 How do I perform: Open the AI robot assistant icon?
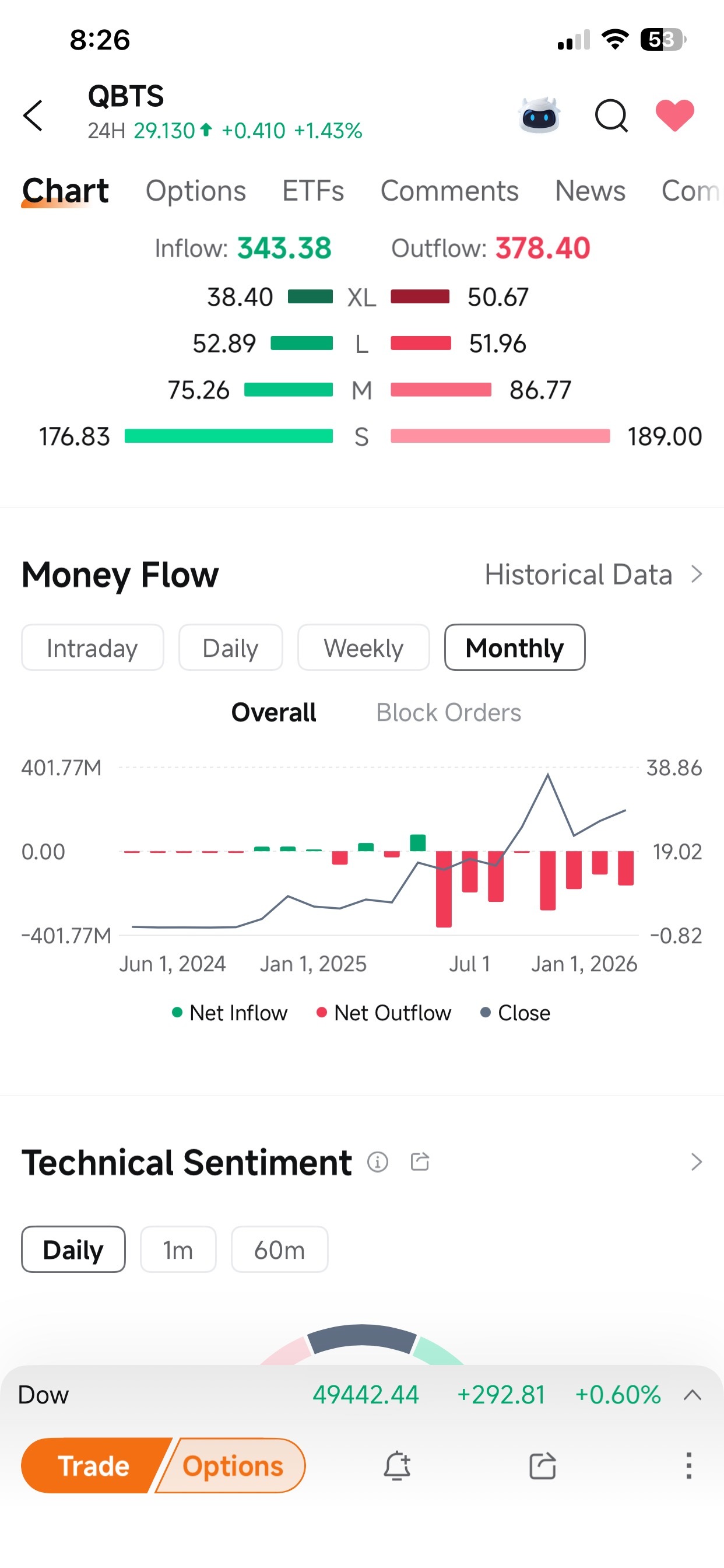[539, 115]
